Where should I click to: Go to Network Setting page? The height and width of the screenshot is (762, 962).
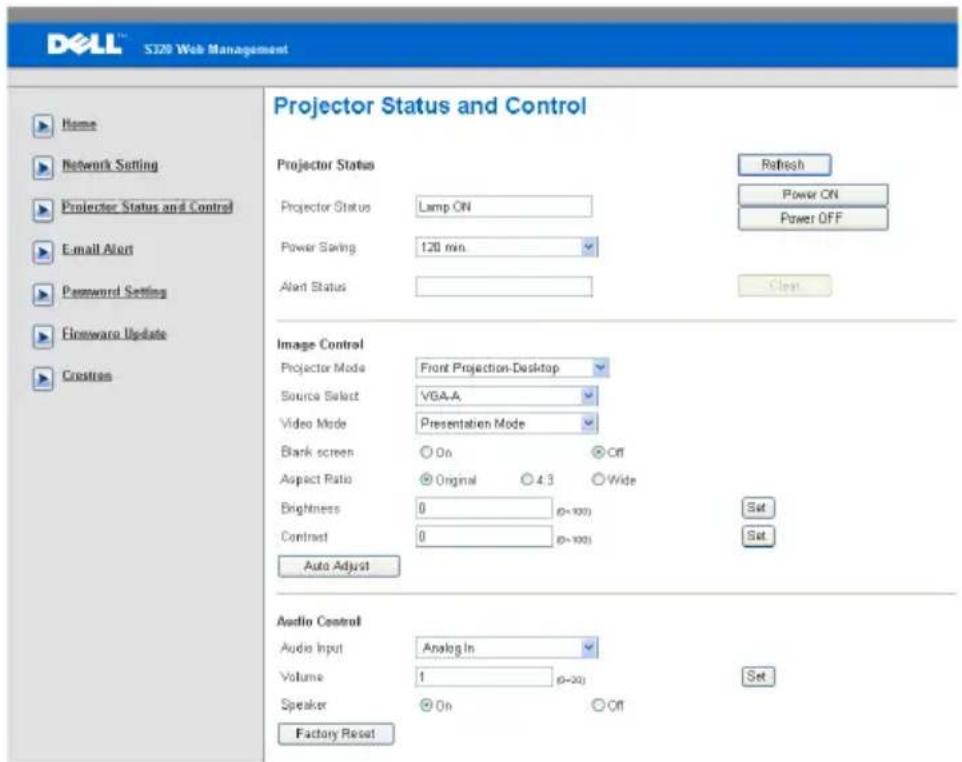click(110, 165)
